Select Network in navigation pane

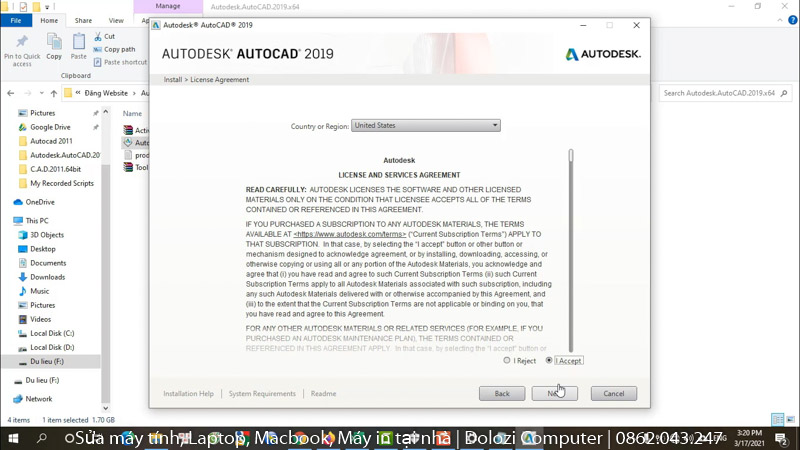coord(39,399)
